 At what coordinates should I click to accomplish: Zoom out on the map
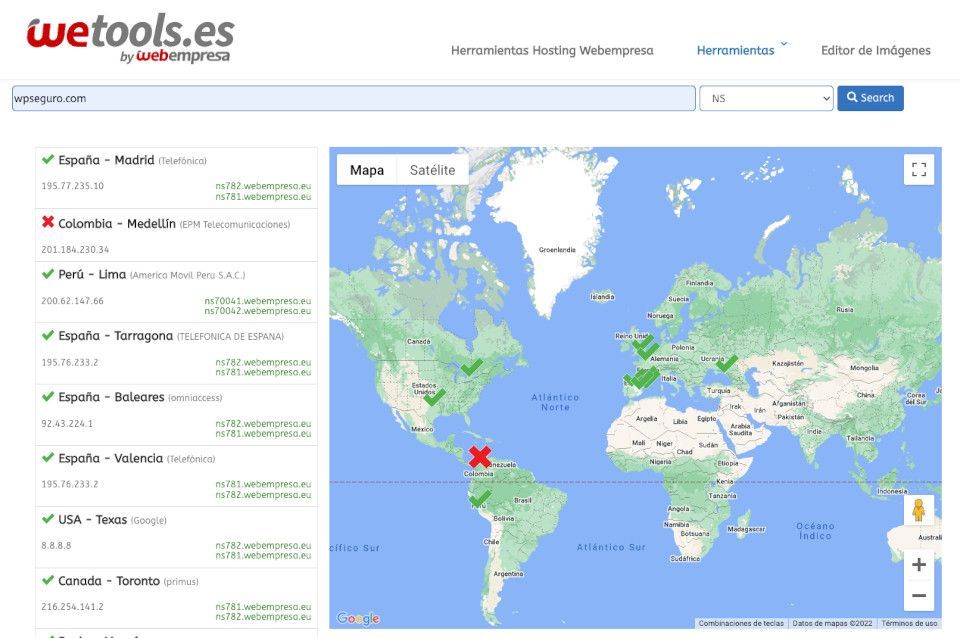tap(918, 596)
